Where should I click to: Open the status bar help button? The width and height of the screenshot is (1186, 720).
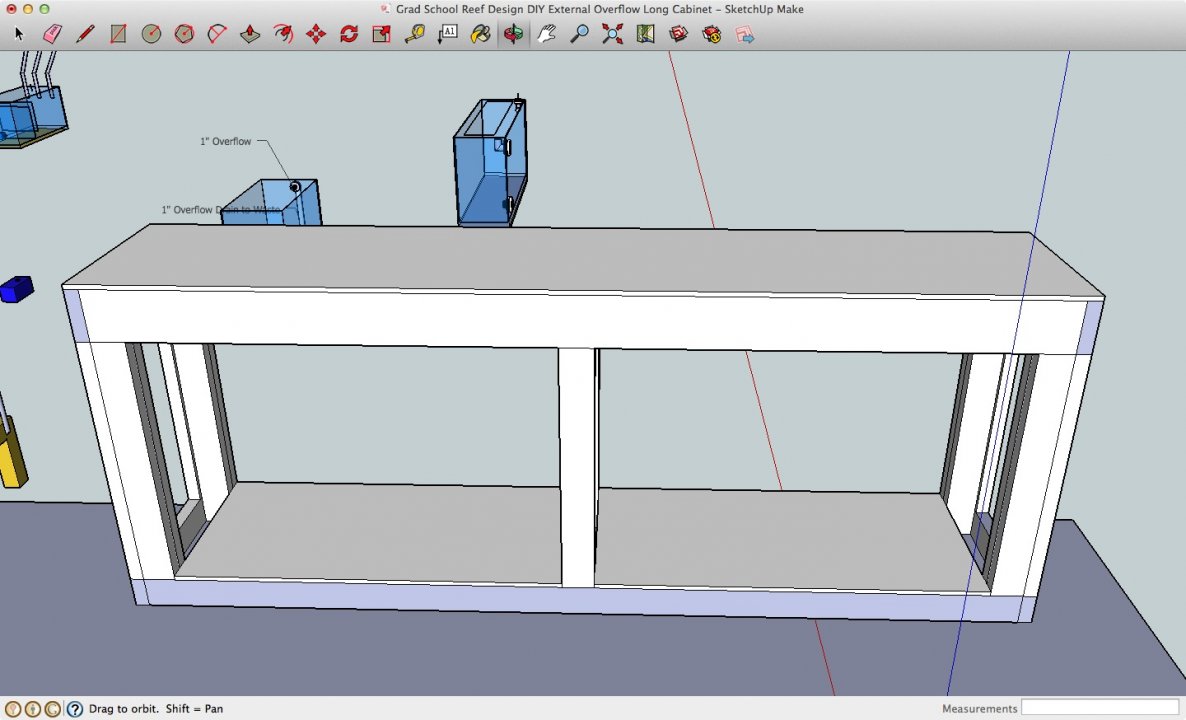74,709
